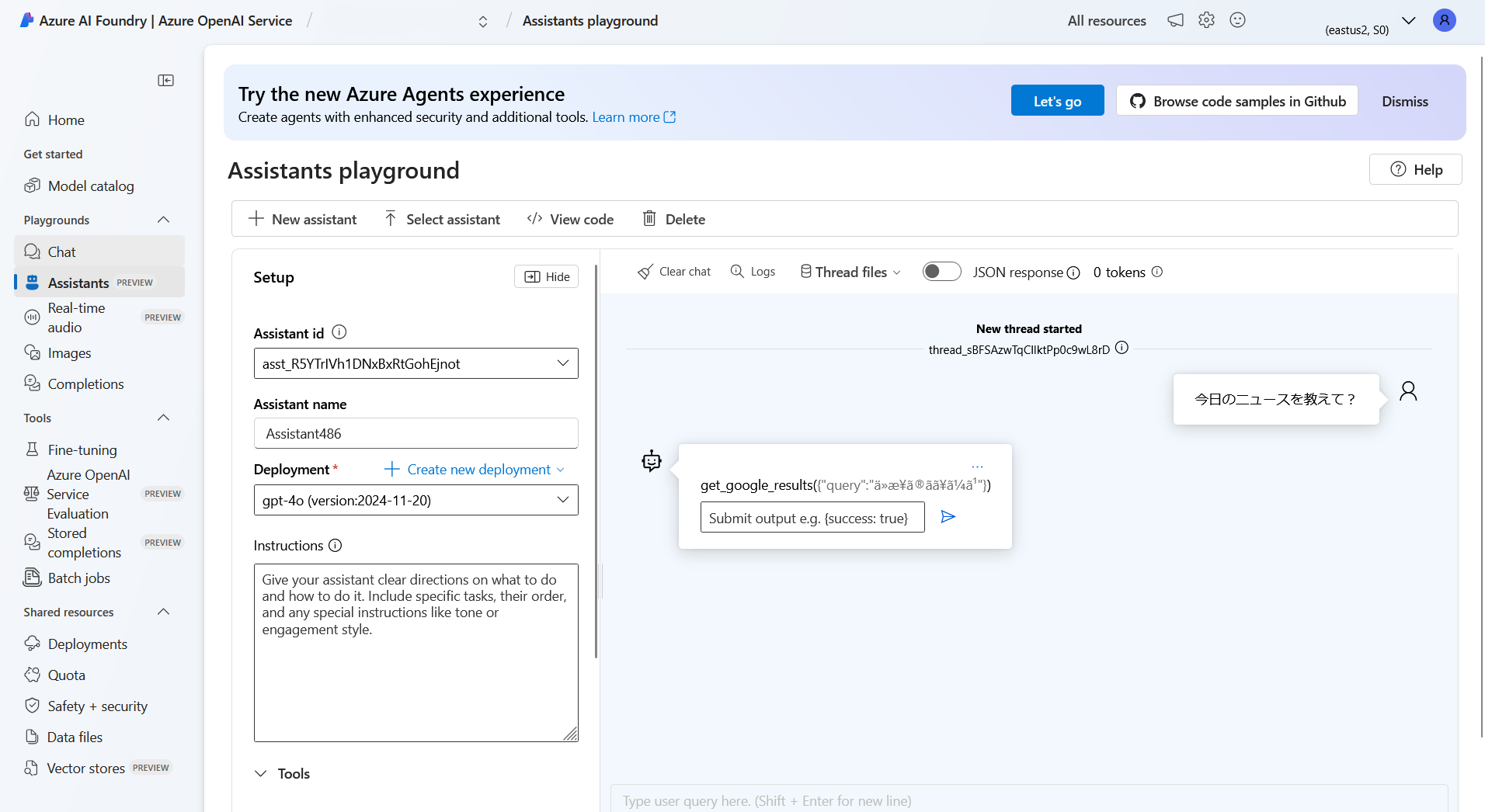The height and width of the screenshot is (812, 1485).
Task: Click the Submit output input field
Action: [x=812, y=517]
